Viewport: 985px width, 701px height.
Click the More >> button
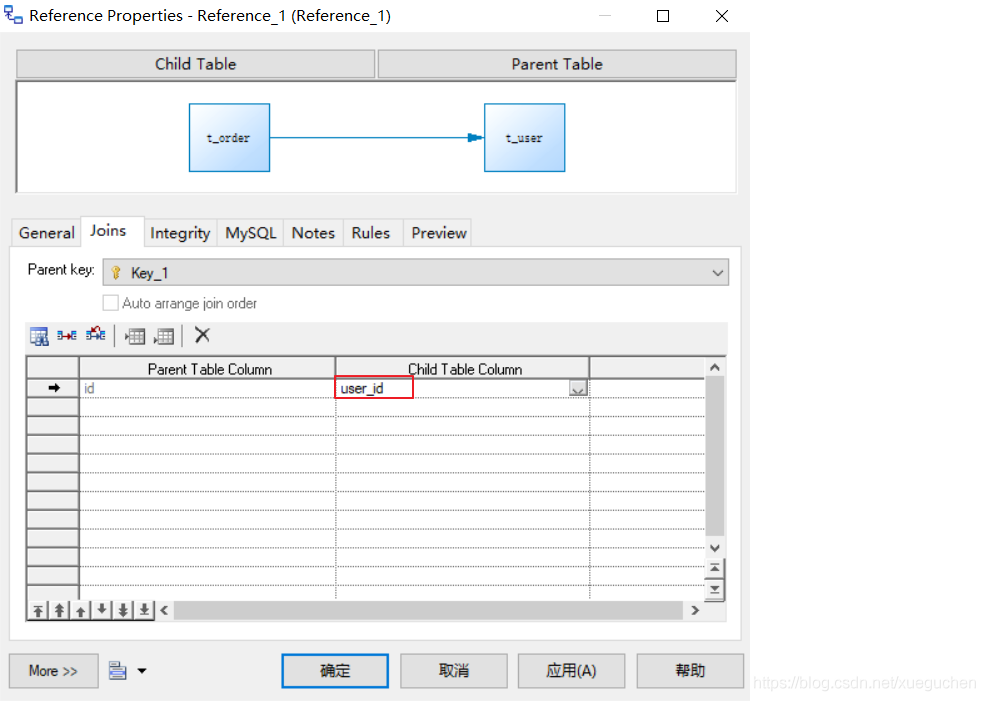pos(53,671)
